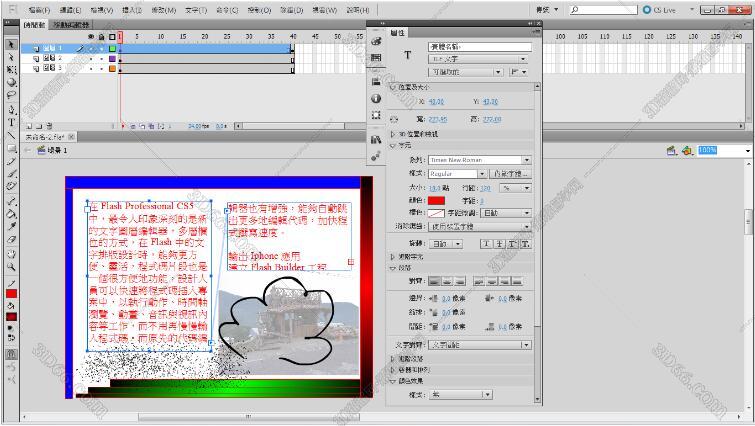Set align left paragraph button
This screenshot has width=755, height=426.
click(x=434, y=281)
